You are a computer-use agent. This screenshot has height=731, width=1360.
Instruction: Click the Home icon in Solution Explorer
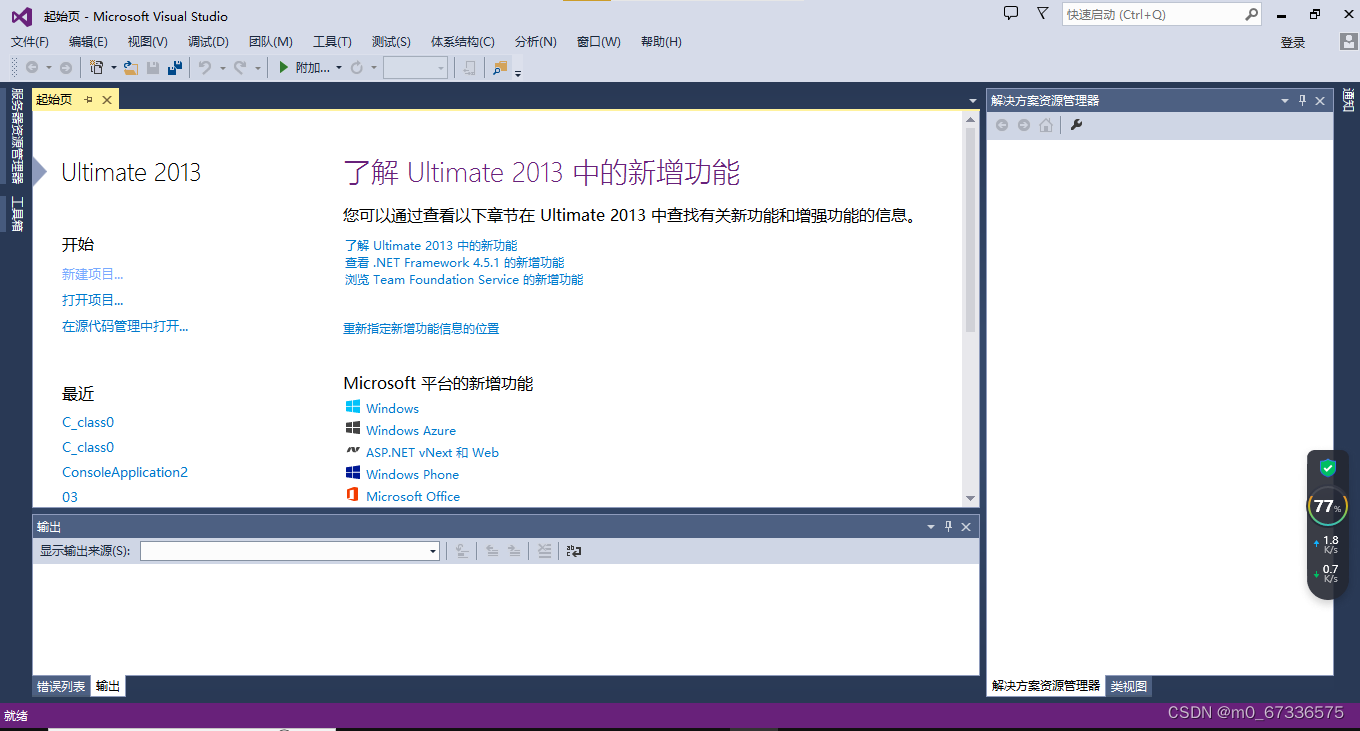coord(1045,125)
